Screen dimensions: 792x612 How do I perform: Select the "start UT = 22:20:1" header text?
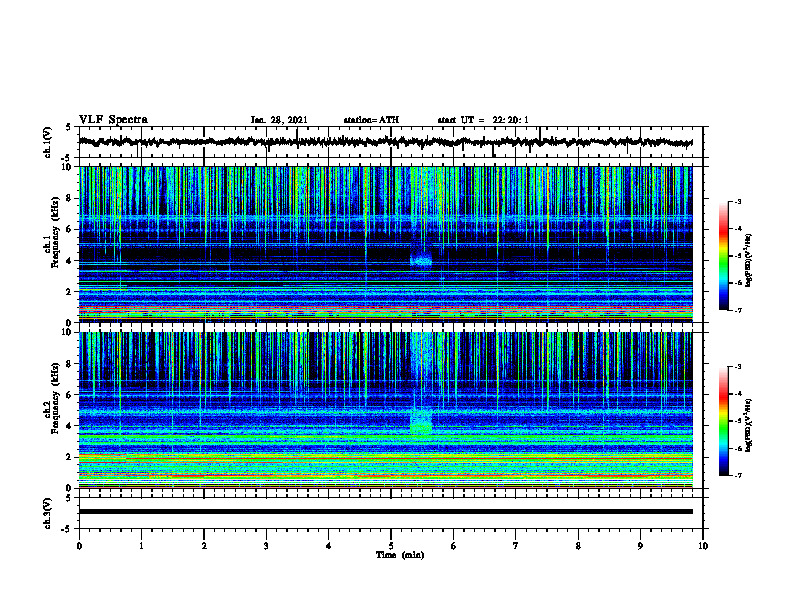(x=483, y=120)
